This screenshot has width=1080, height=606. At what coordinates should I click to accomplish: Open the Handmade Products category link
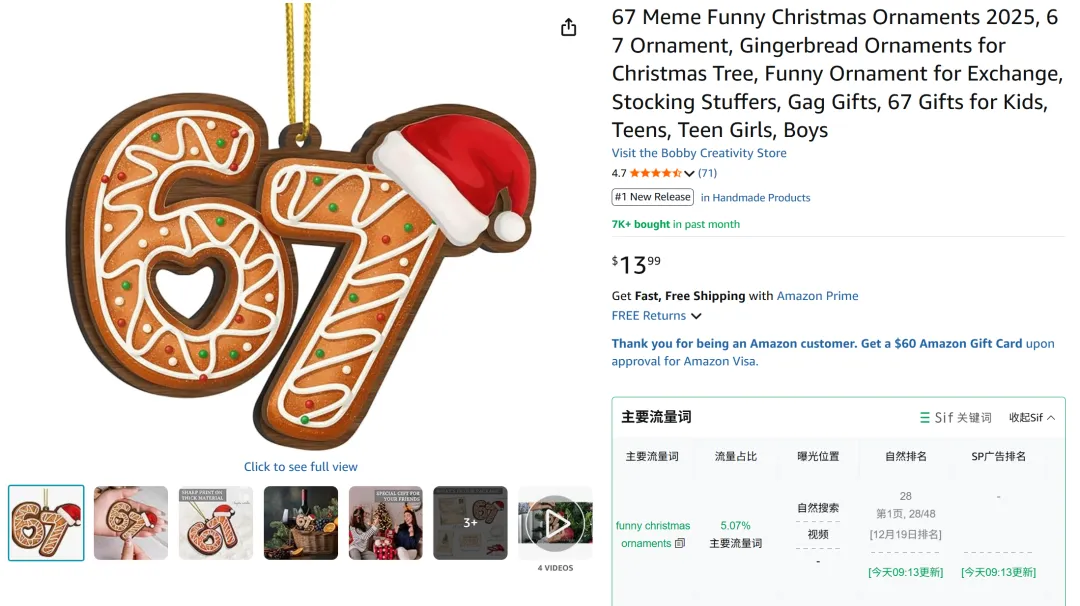(x=755, y=198)
